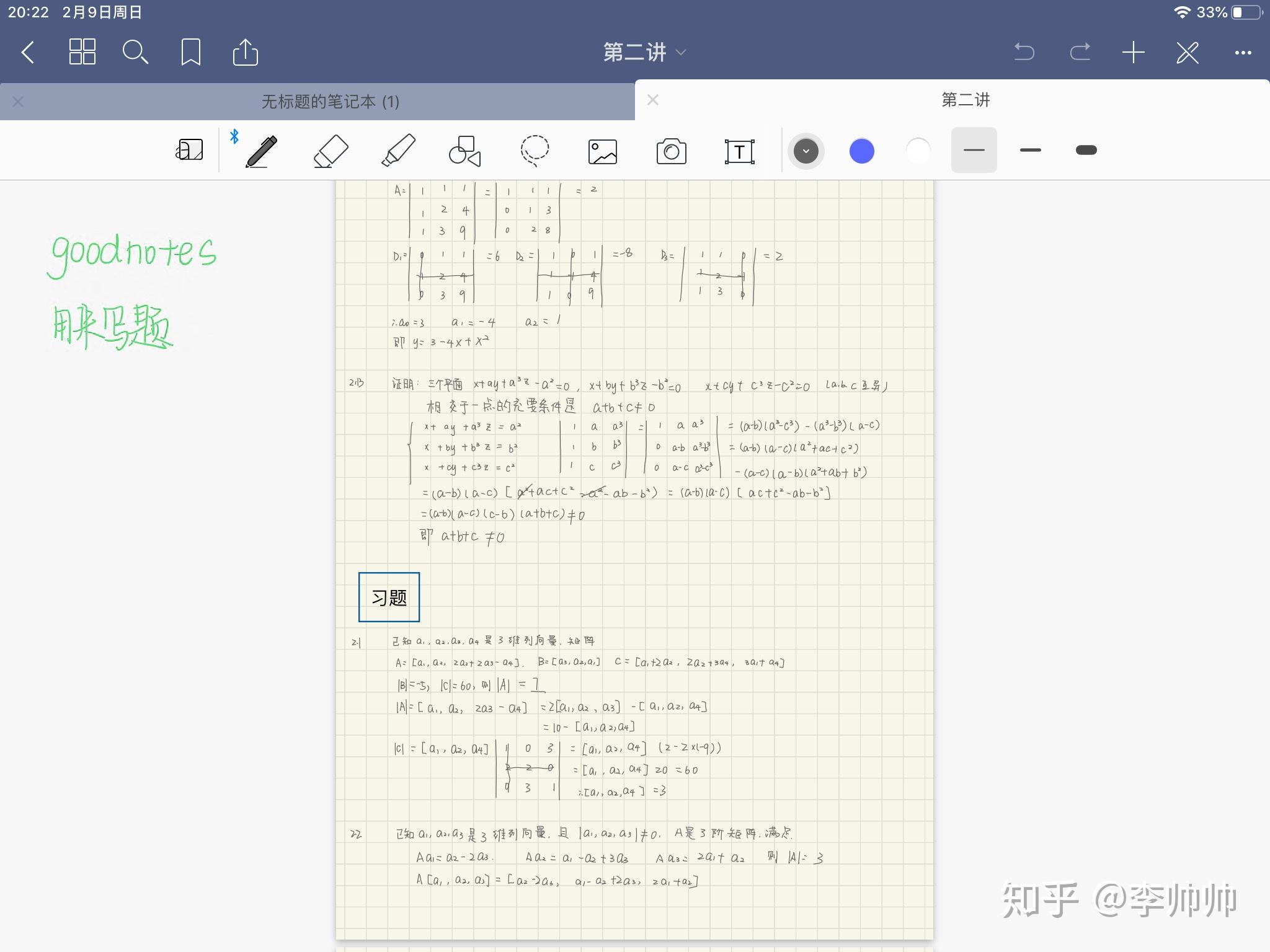
Task: Open the page thumbnails grid view
Action: (82, 52)
